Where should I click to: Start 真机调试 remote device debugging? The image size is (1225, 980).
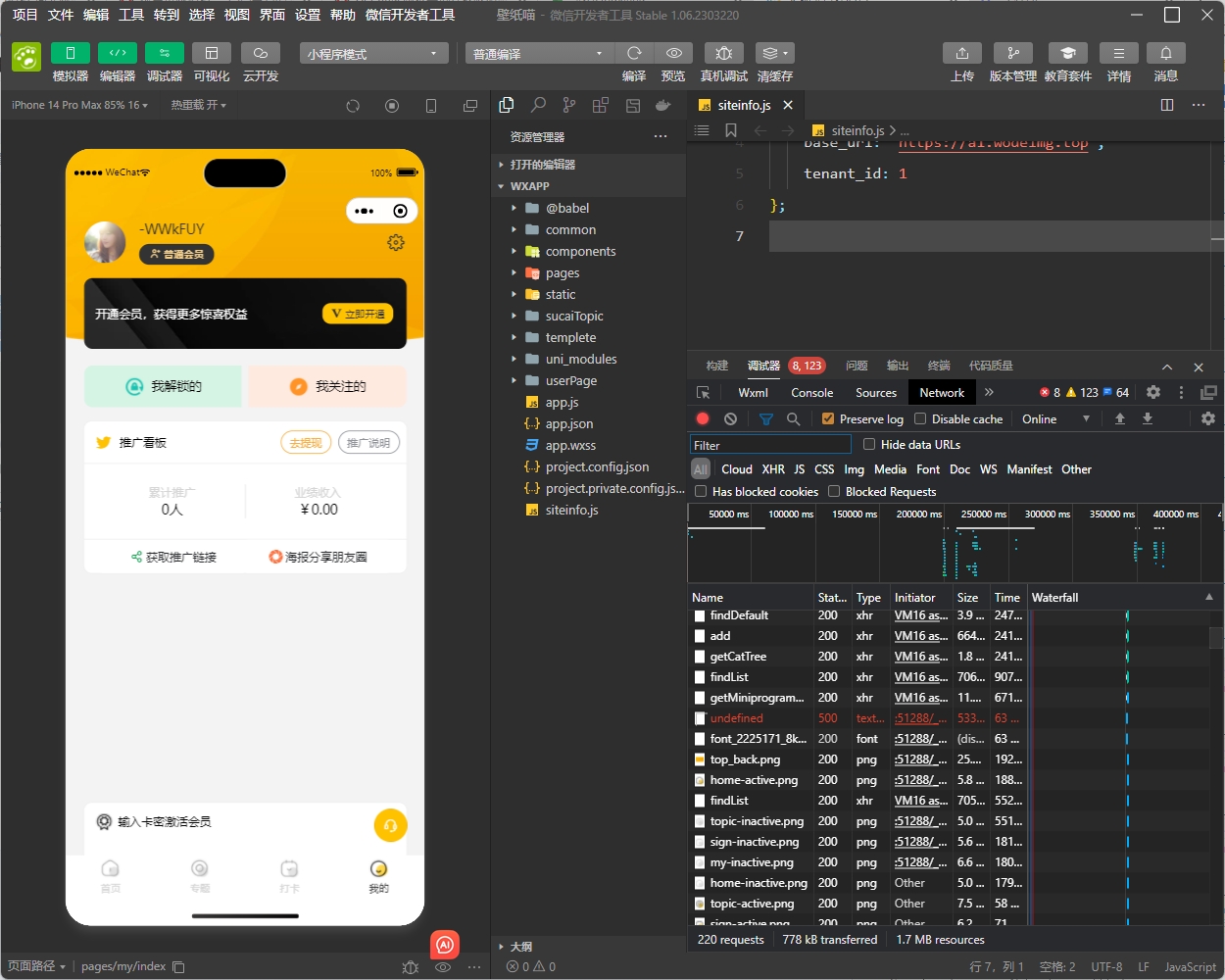pyautogui.click(x=724, y=53)
